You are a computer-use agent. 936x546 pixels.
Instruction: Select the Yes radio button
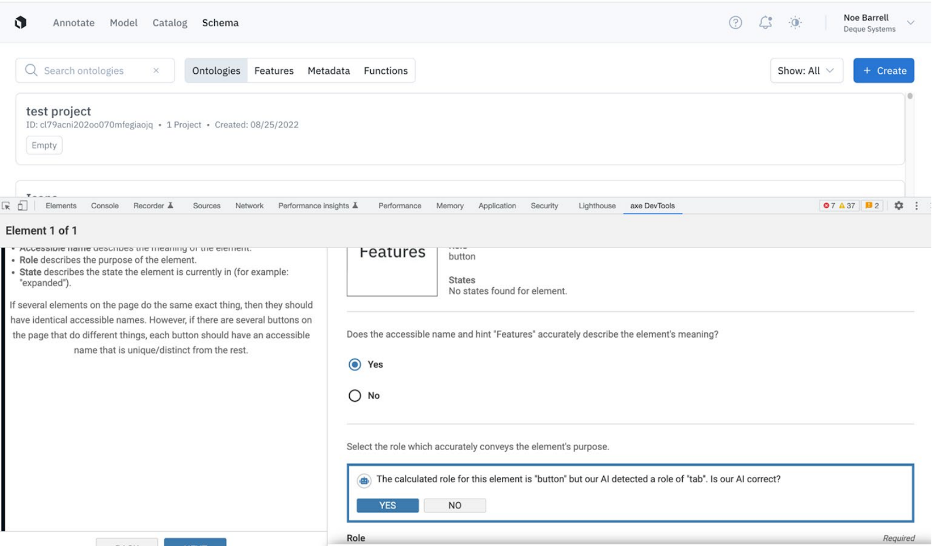coord(355,365)
